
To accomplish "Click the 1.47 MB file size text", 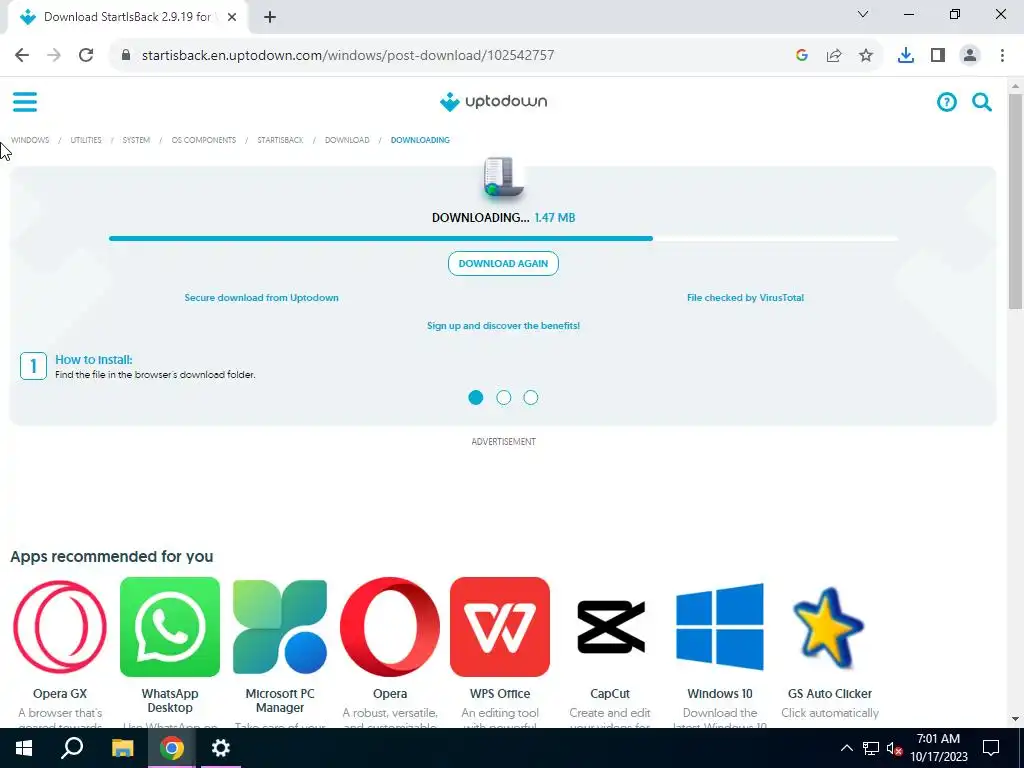I will [x=554, y=217].
